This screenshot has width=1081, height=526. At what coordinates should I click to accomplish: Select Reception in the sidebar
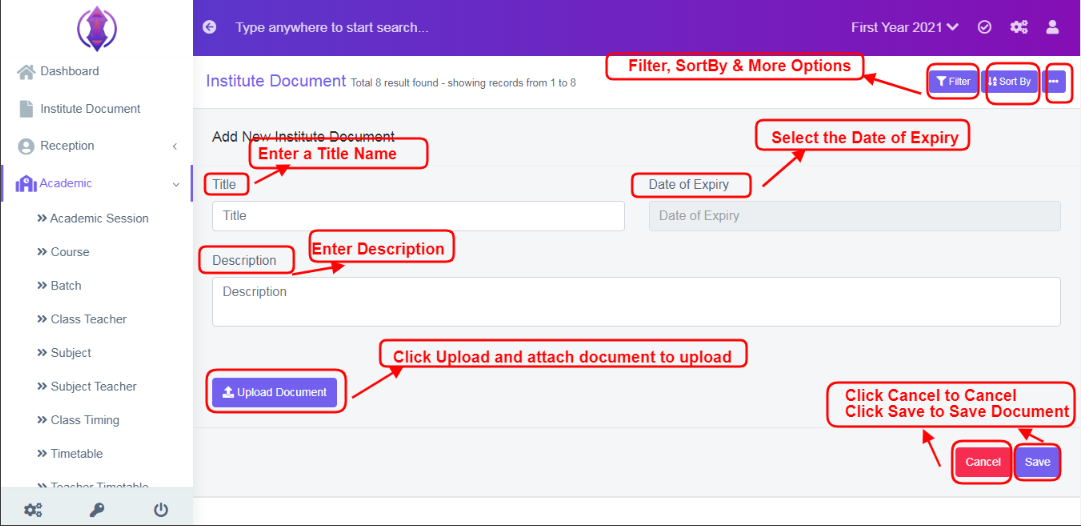(x=68, y=145)
